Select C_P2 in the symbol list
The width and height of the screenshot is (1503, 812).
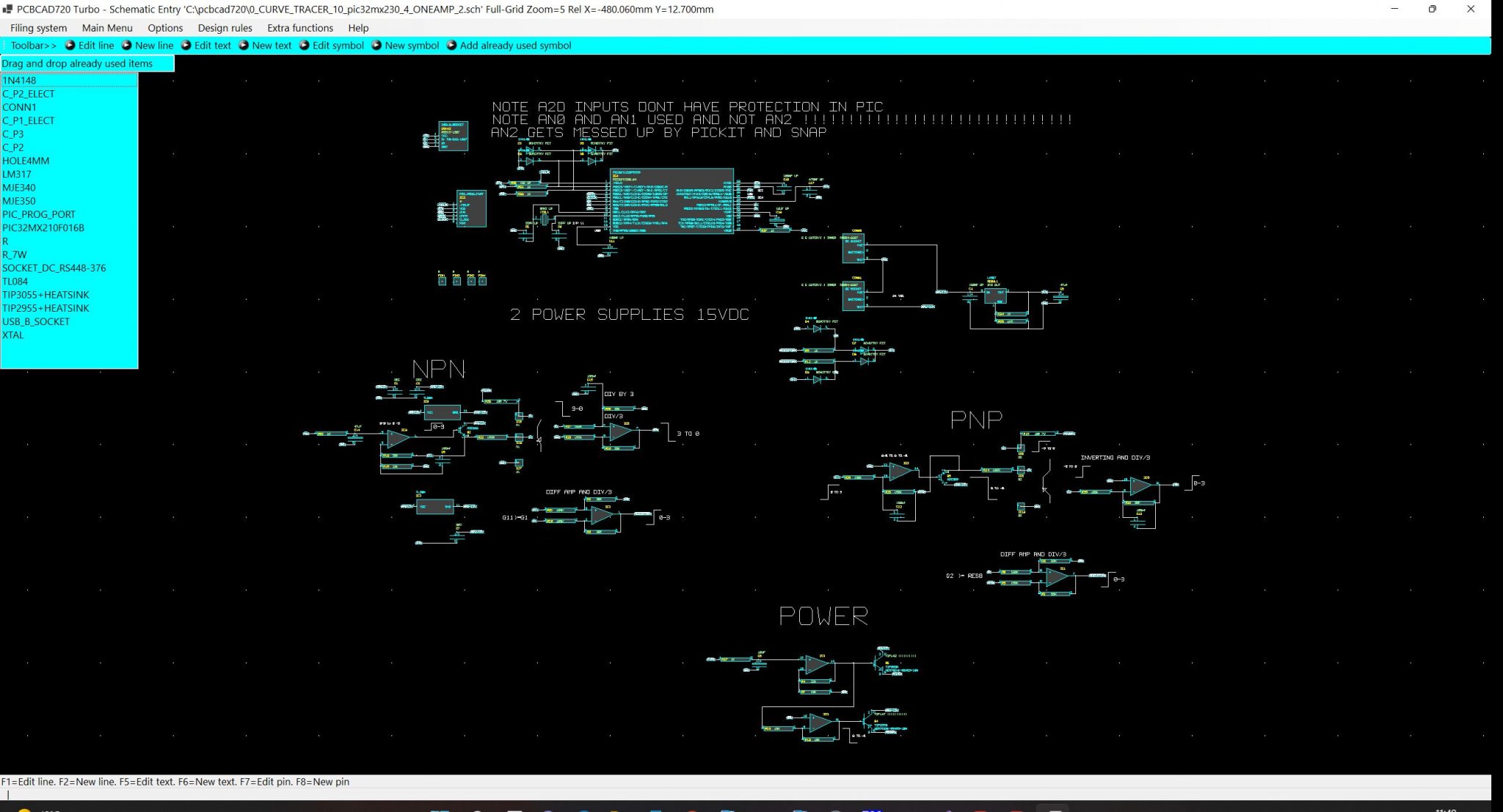click(69, 147)
